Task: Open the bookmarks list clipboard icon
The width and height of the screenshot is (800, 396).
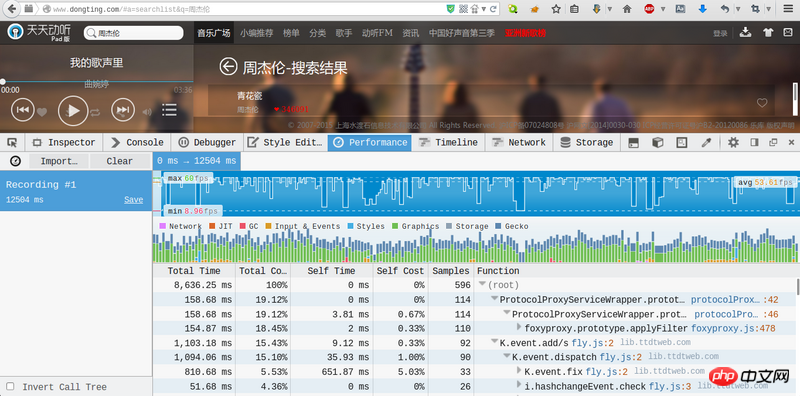Action: [574, 9]
